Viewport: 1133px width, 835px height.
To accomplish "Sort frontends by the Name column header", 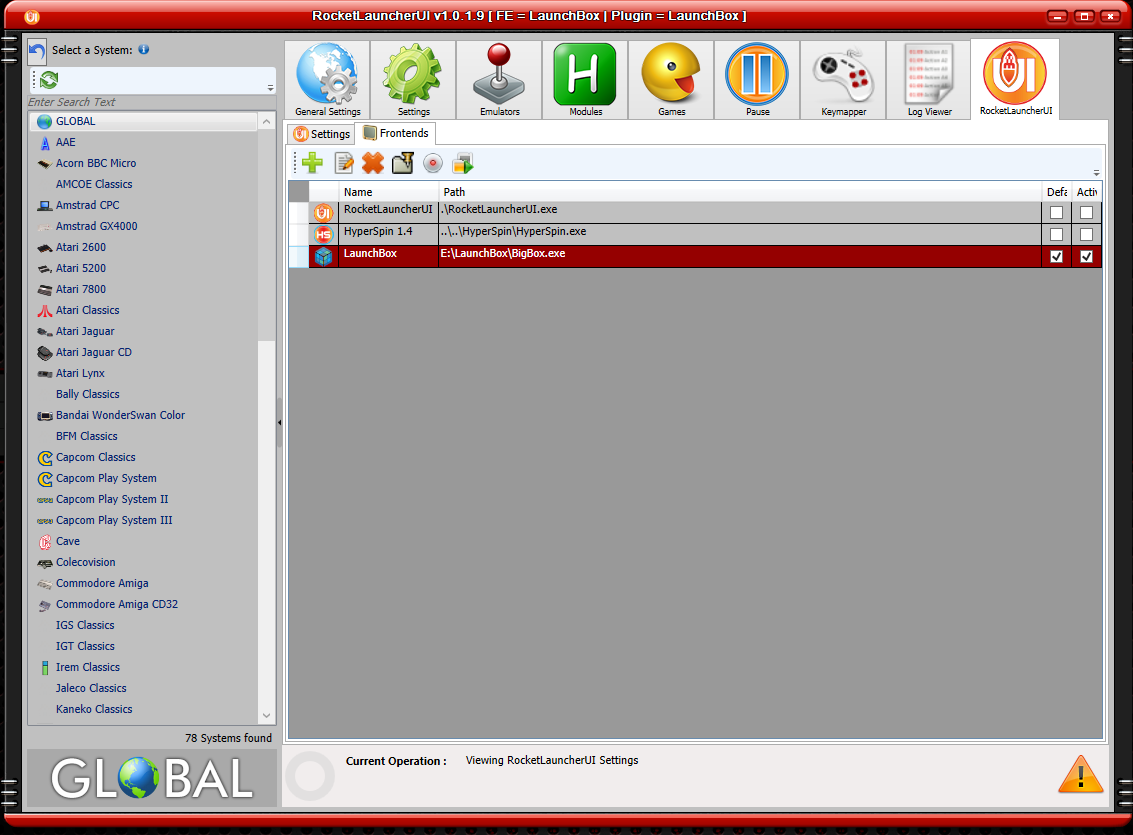I will [x=389, y=191].
